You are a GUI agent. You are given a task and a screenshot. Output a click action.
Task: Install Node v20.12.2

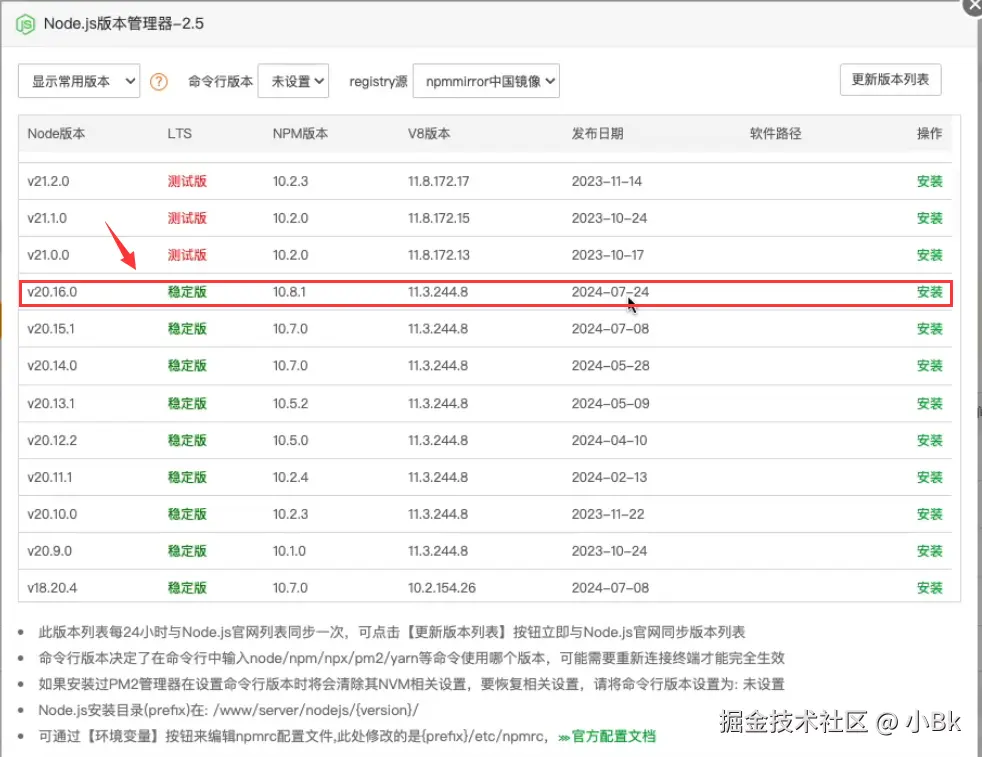pyautogui.click(x=929, y=440)
